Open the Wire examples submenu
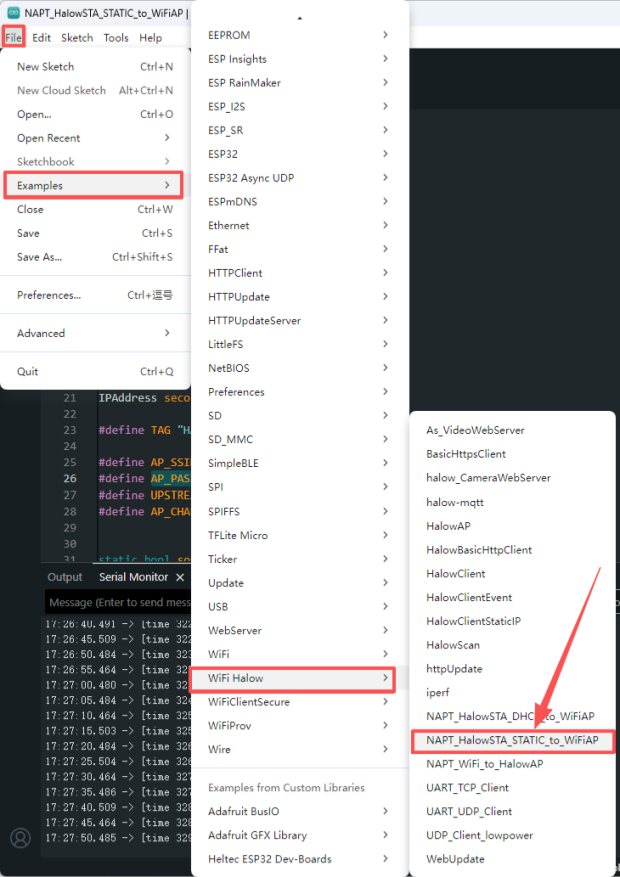The width and height of the screenshot is (620, 877). point(300,749)
